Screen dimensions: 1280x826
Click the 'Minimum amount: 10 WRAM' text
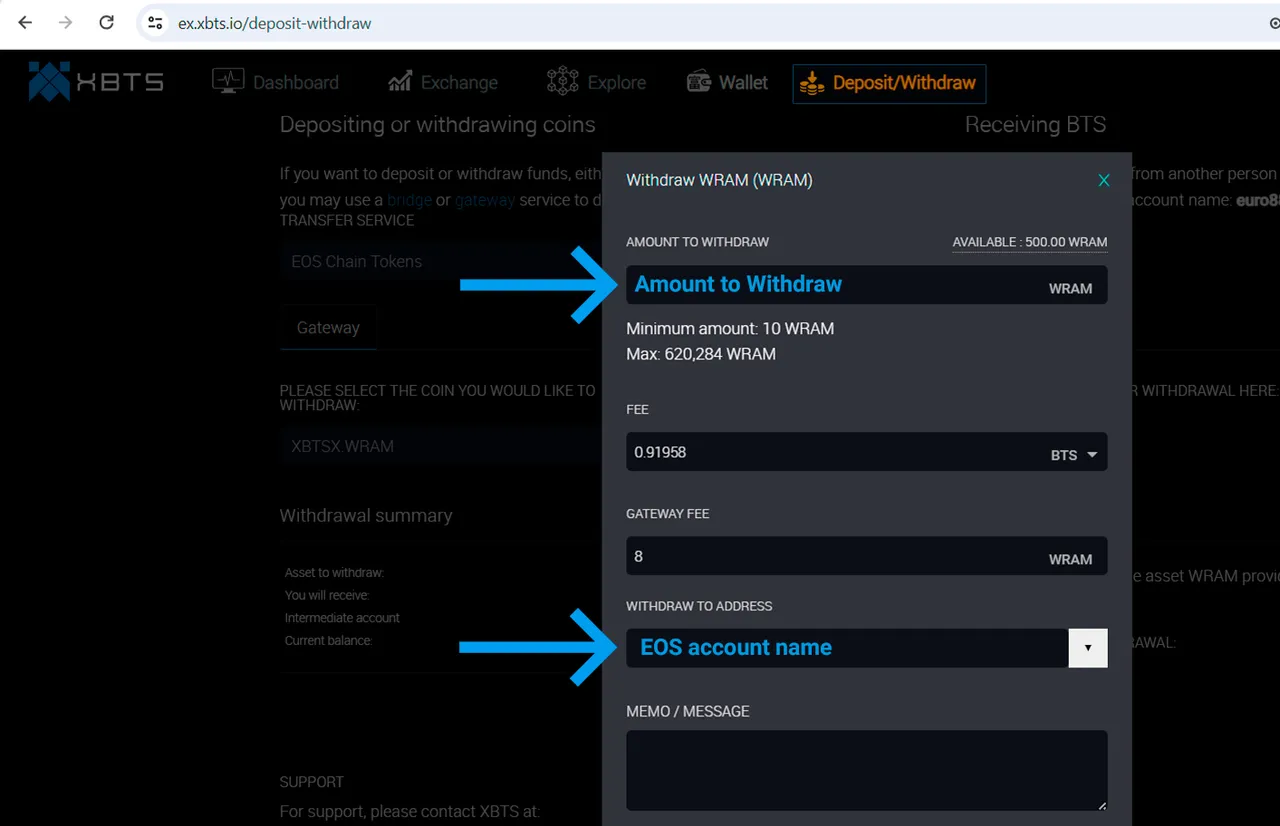pos(730,328)
